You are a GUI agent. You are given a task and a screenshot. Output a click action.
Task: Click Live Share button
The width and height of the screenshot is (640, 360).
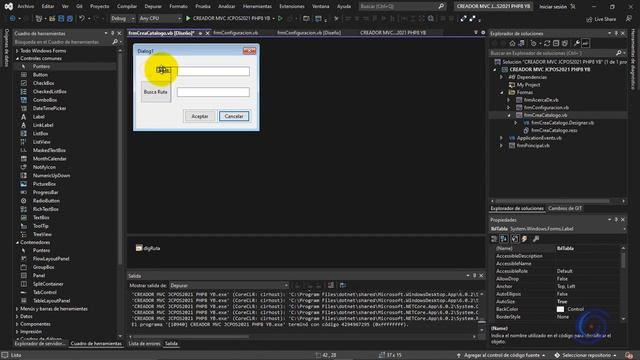(x=601, y=19)
